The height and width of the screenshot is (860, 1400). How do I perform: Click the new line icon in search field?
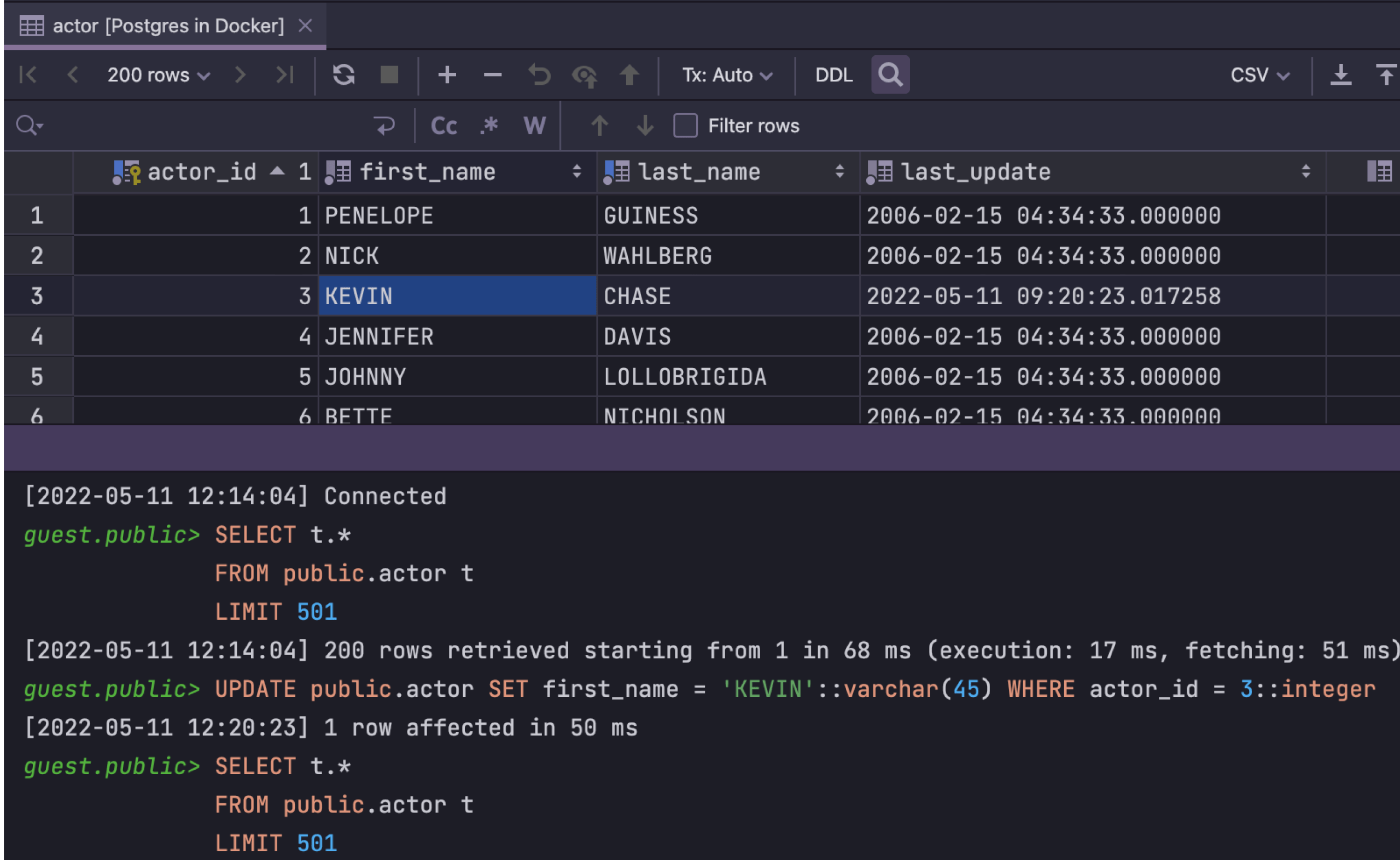tap(385, 125)
